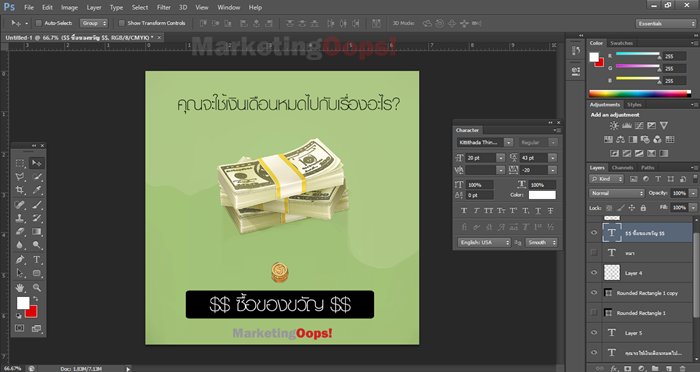Toggle Underline in Character panel
The image size is (700, 372).
[538, 211]
